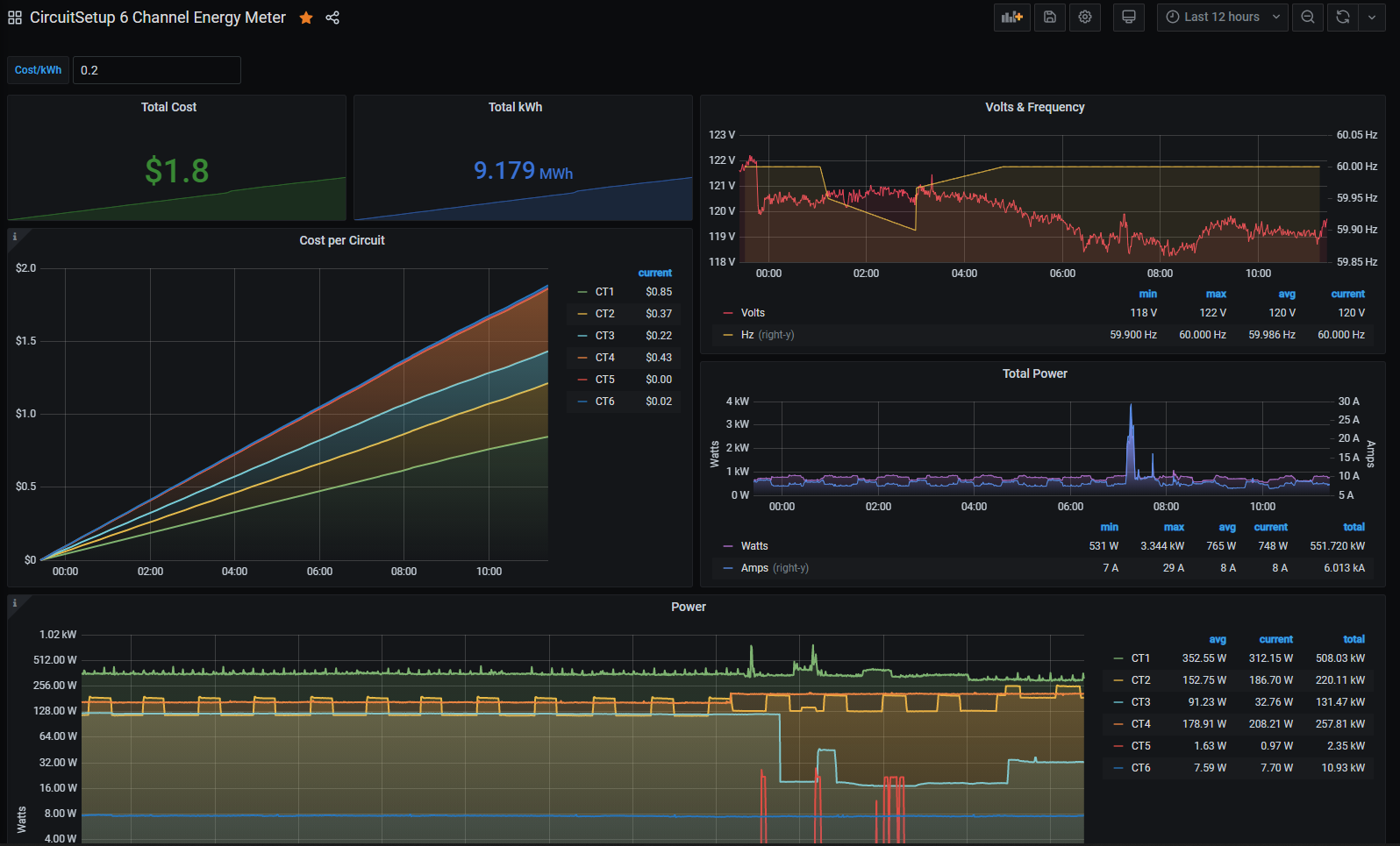Click the Add panel icon
The image size is (1400, 846).
pyautogui.click(x=1011, y=18)
